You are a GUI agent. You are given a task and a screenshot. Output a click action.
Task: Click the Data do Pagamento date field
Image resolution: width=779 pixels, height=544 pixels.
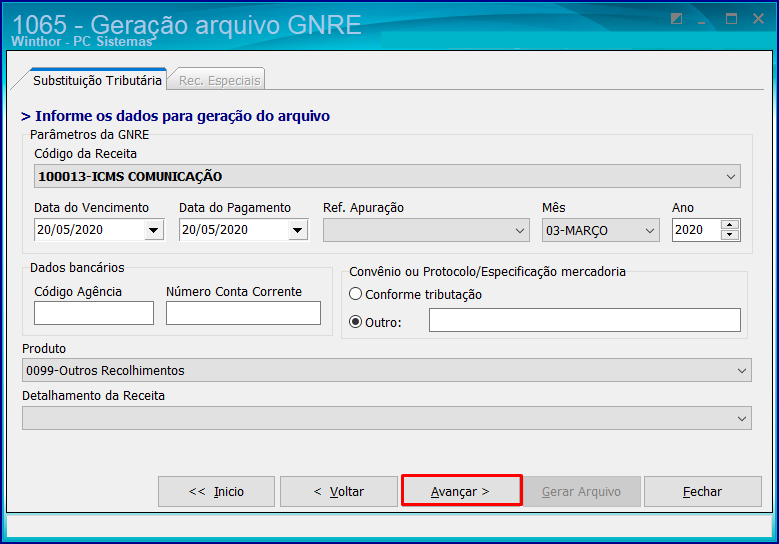point(234,230)
